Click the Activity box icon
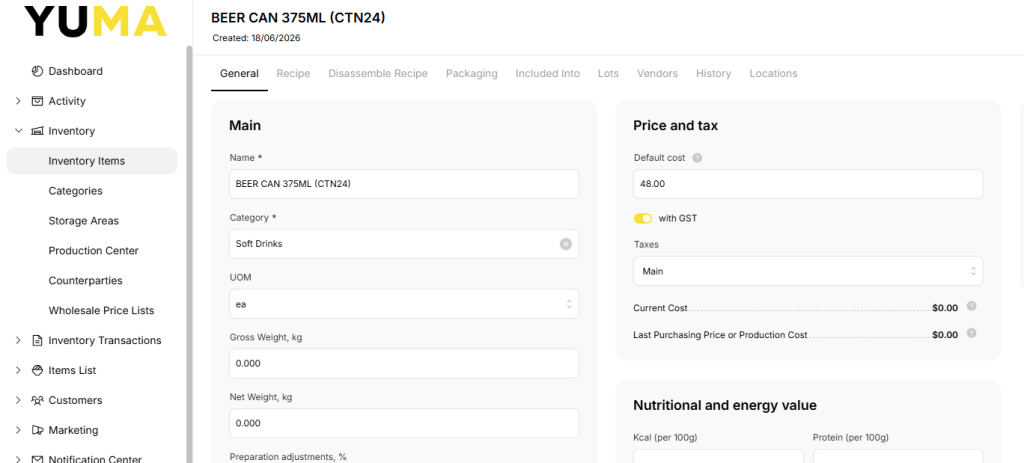Screen dimensions: 1024x463 [x=37, y=101]
